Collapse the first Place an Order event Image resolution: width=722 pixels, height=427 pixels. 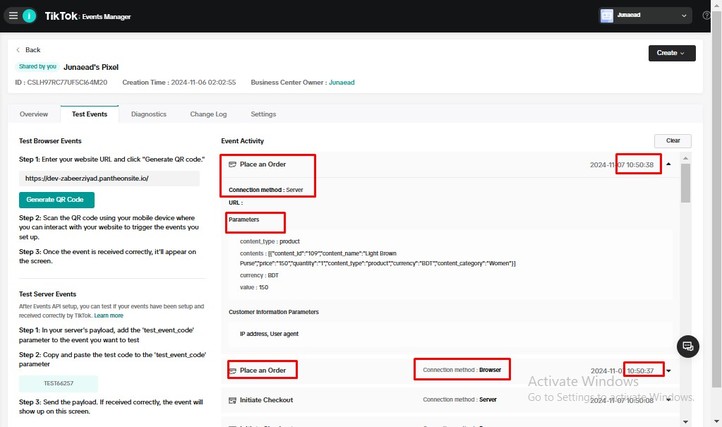(x=669, y=164)
